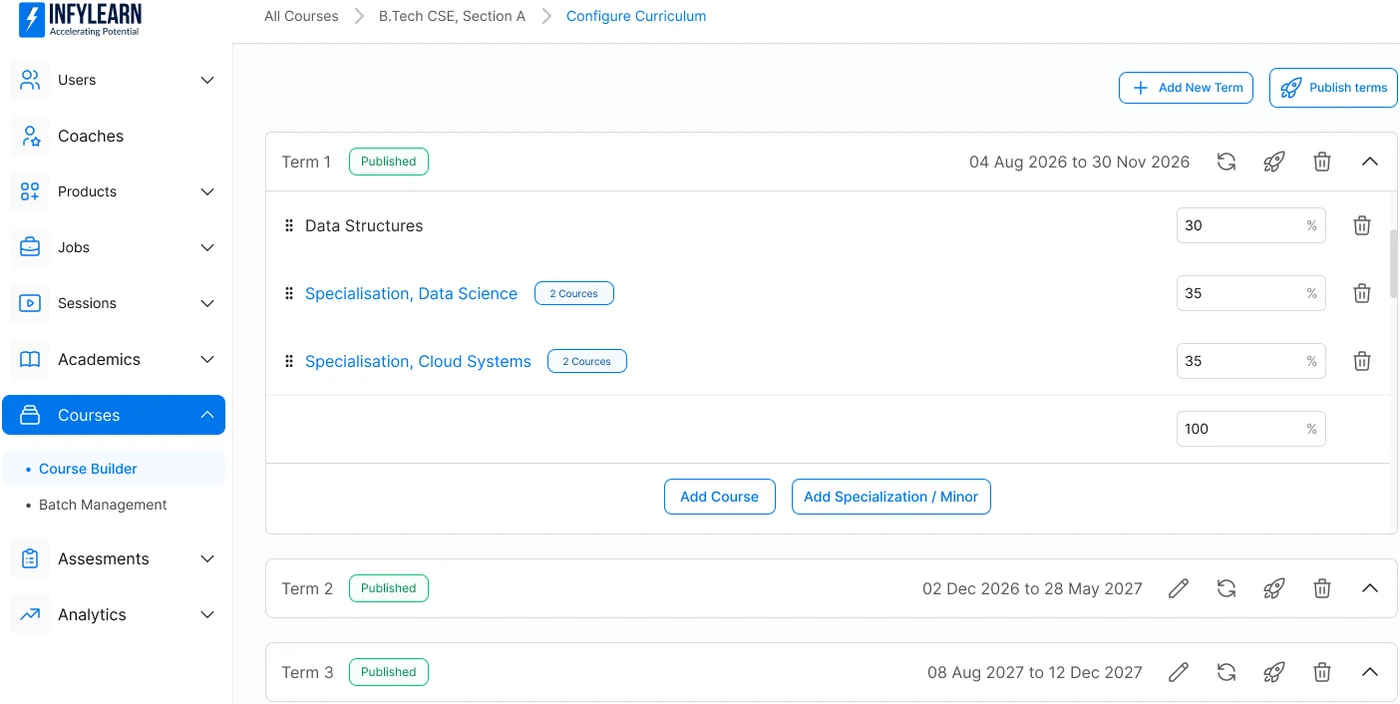Screen dimensions: 1400x704
Task: Click the Publish terms button
Action: [x=1333, y=88]
